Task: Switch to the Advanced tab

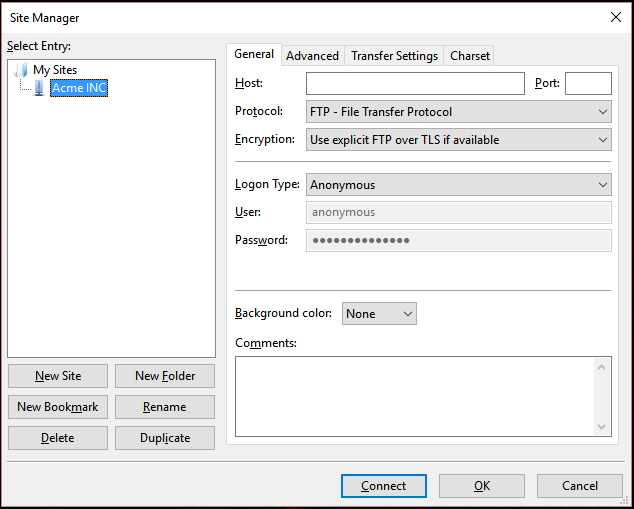Action: (312, 56)
